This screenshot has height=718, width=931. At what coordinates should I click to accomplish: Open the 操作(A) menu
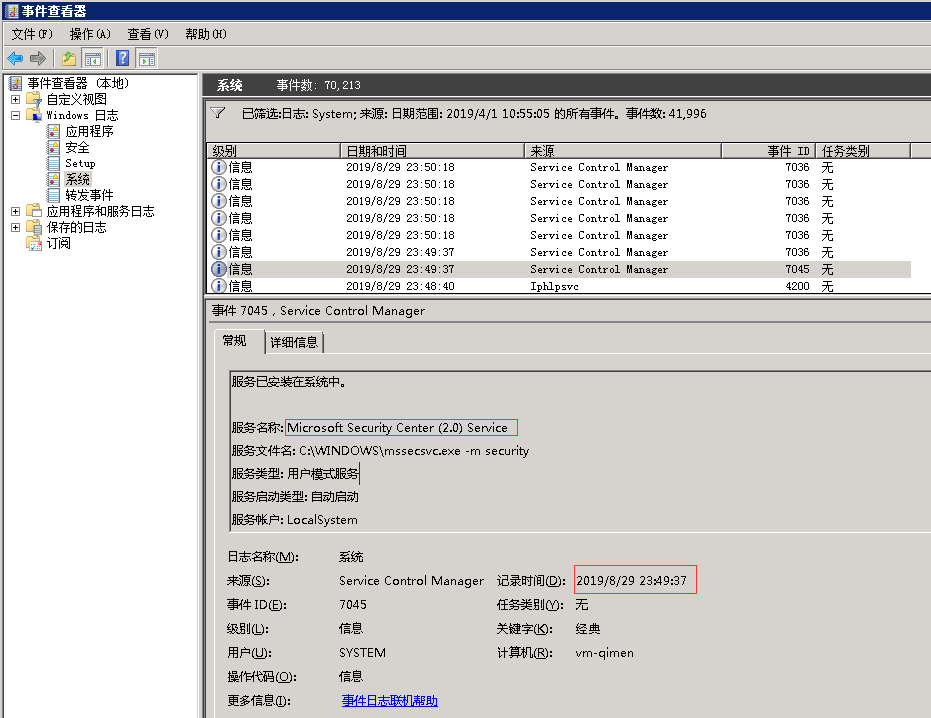coord(90,34)
